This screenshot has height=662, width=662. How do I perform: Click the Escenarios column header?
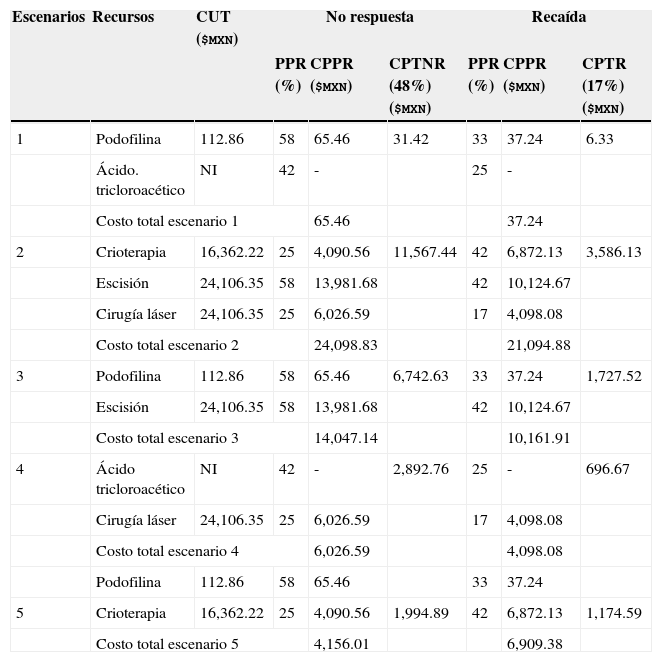point(48,18)
